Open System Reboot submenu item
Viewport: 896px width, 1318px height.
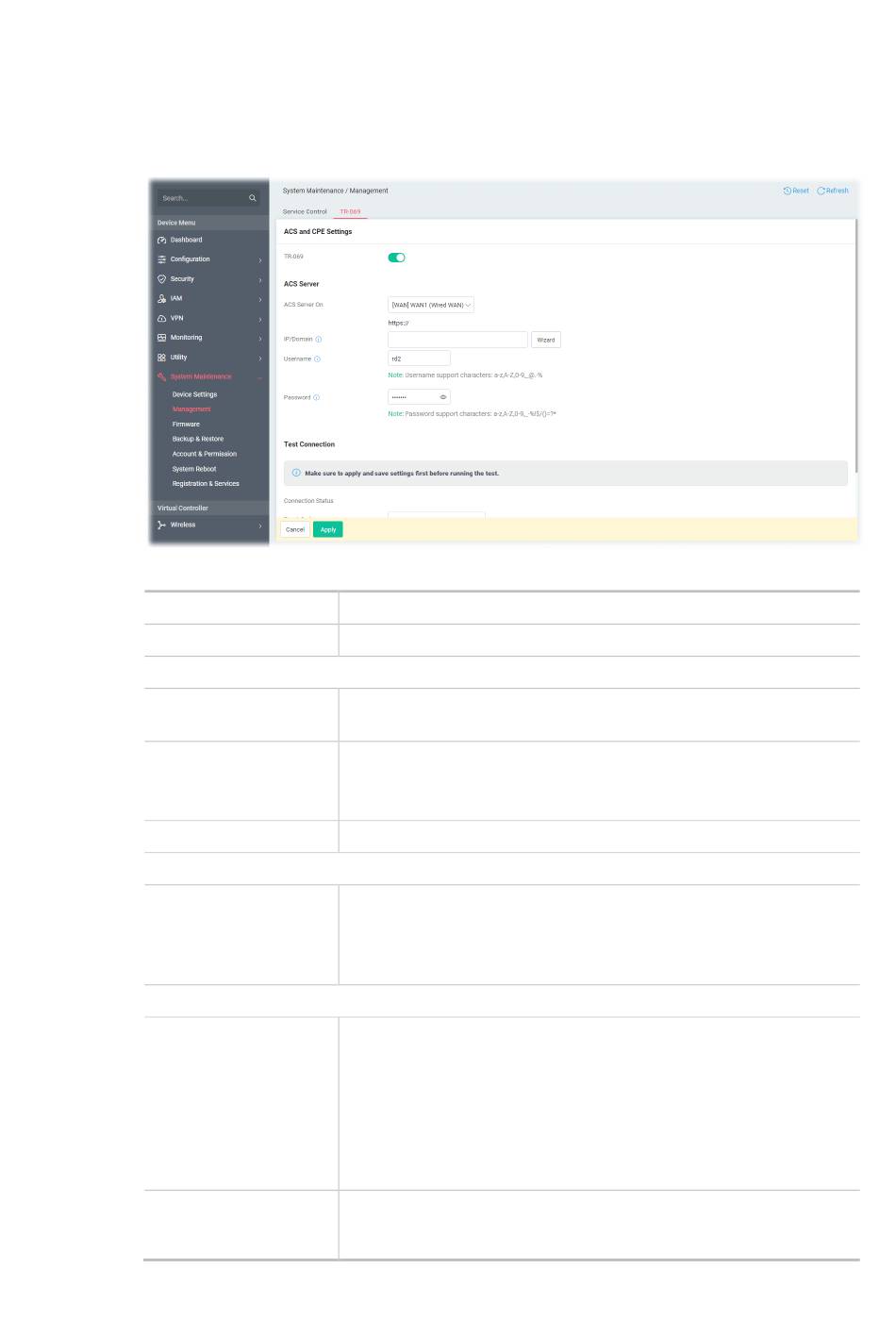(194, 469)
